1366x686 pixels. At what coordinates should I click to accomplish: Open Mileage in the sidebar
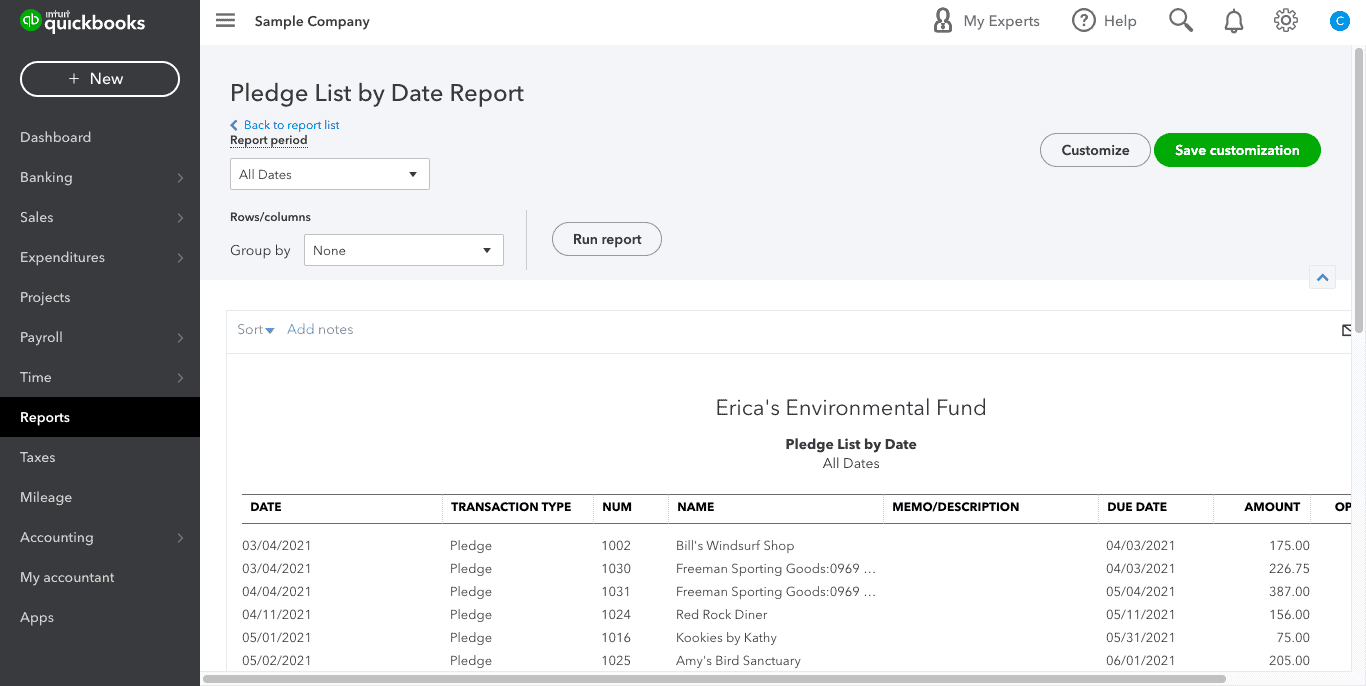pos(46,497)
